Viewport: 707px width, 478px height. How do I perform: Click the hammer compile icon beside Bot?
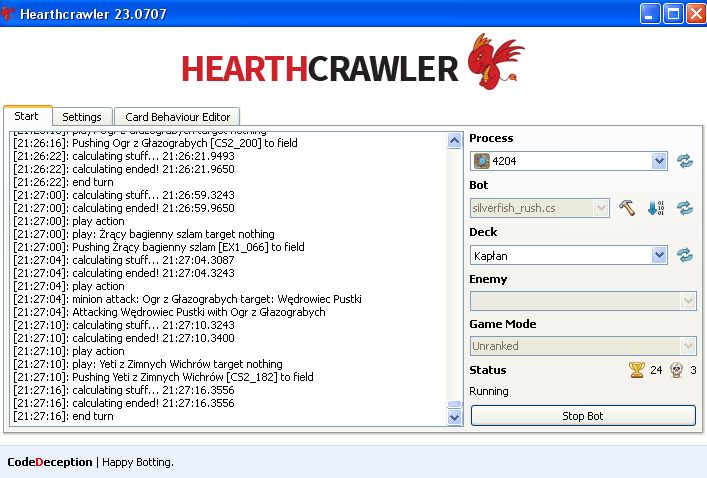[626, 208]
